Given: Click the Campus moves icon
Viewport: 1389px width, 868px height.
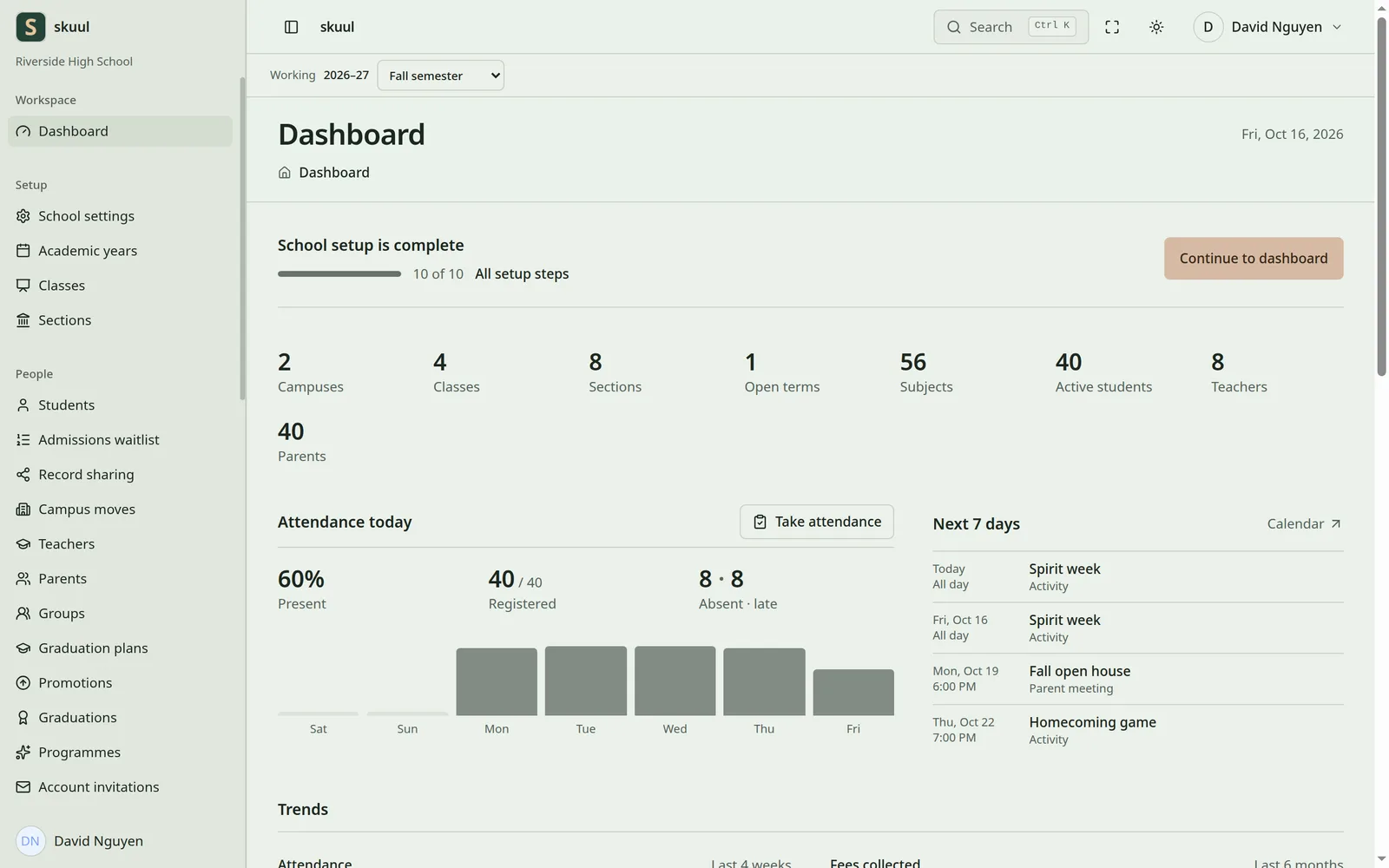Looking at the screenshot, I should (x=23, y=510).
